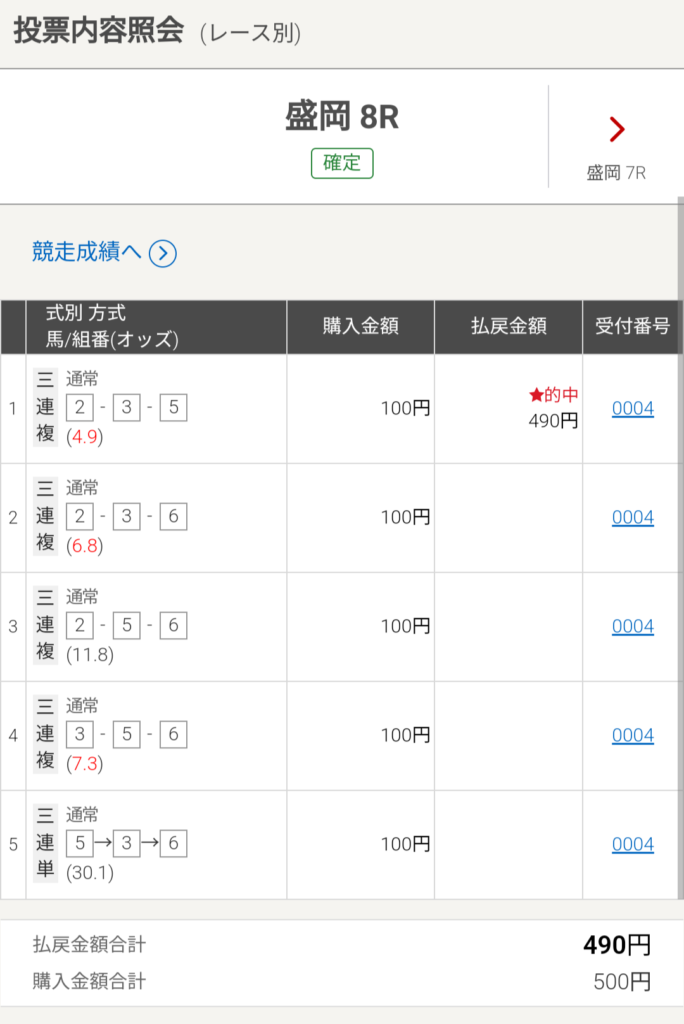Click odds value 4.9 in first row
The image size is (684, 1024).
tap(85, 437)
